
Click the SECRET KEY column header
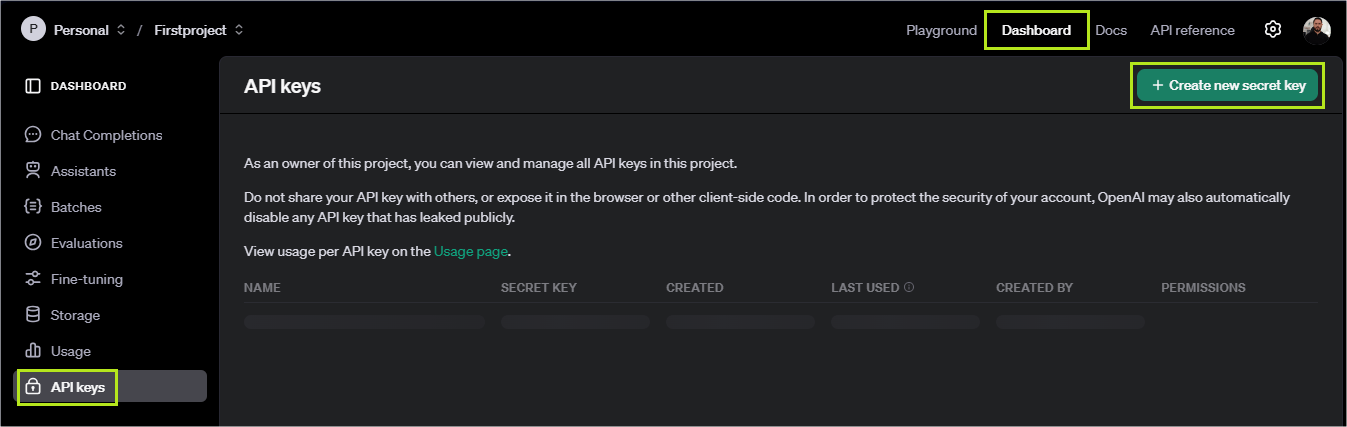pyautogui.click(x=539, y=287)
